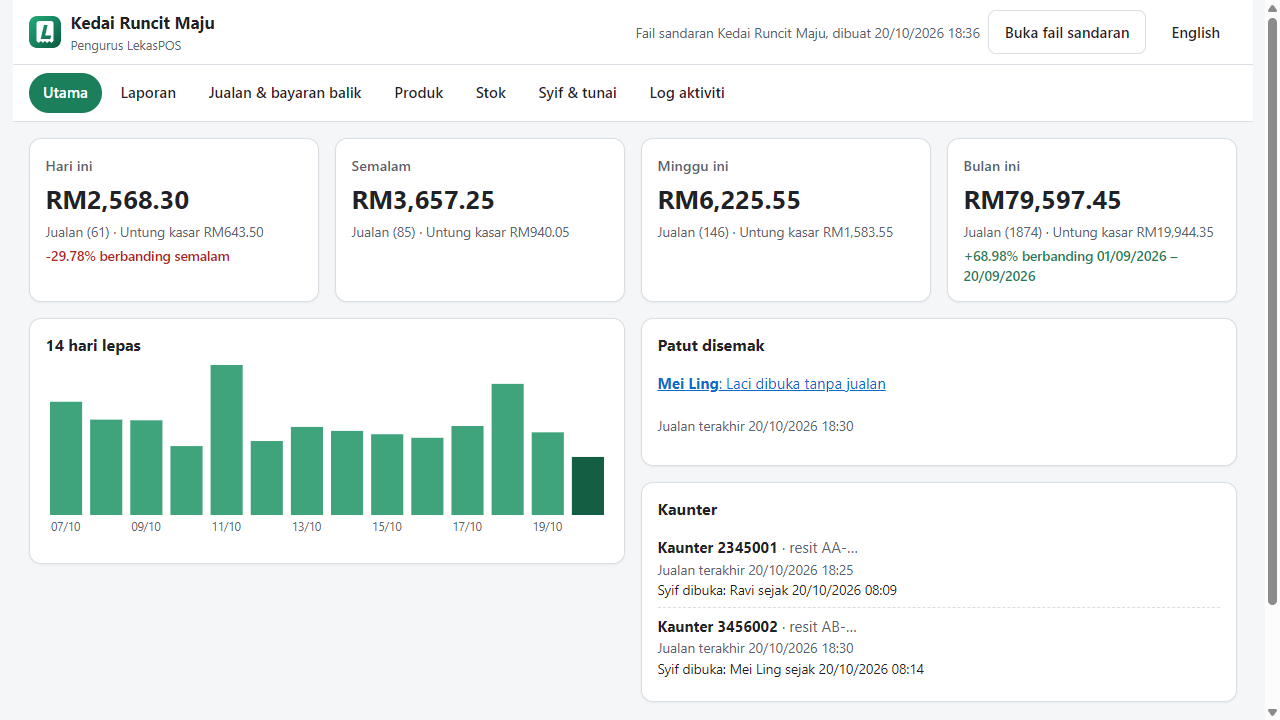Go to Jualan & bayaran balik
This screenshot has height=720, width=1280.
pos(285,93)
